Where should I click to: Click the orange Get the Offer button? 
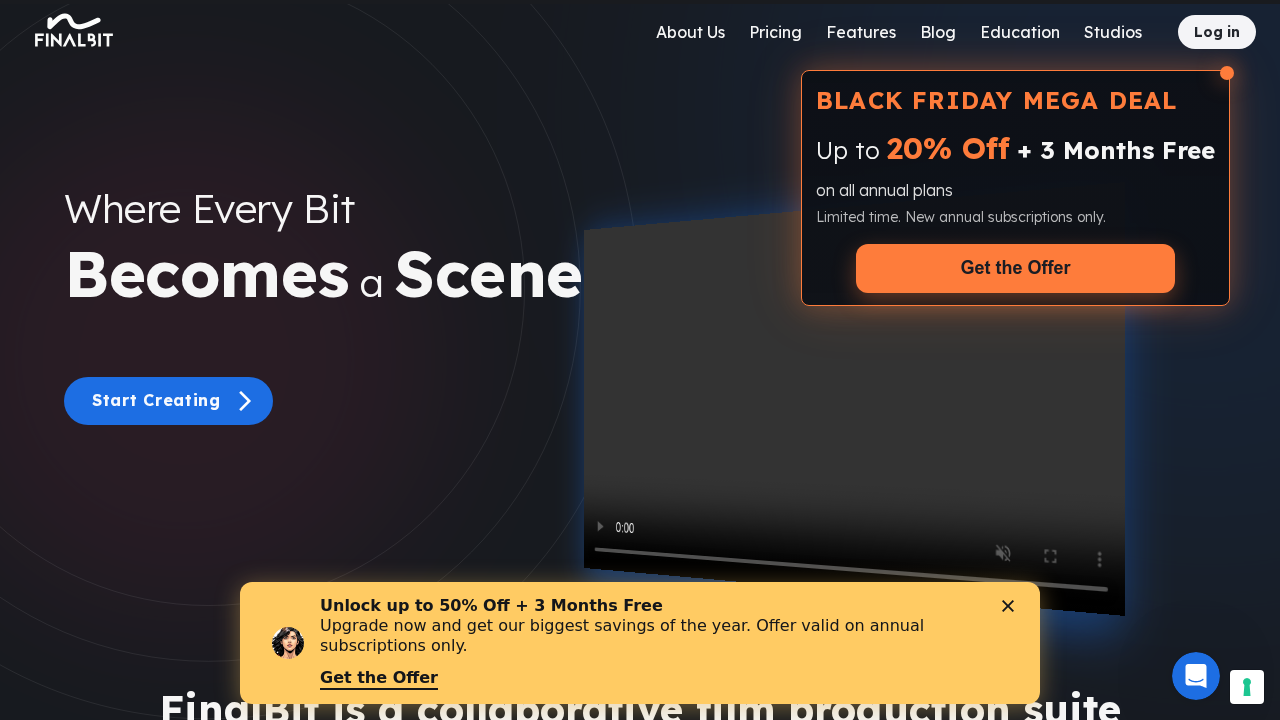pyautogui.click(x=1015, y=268)
